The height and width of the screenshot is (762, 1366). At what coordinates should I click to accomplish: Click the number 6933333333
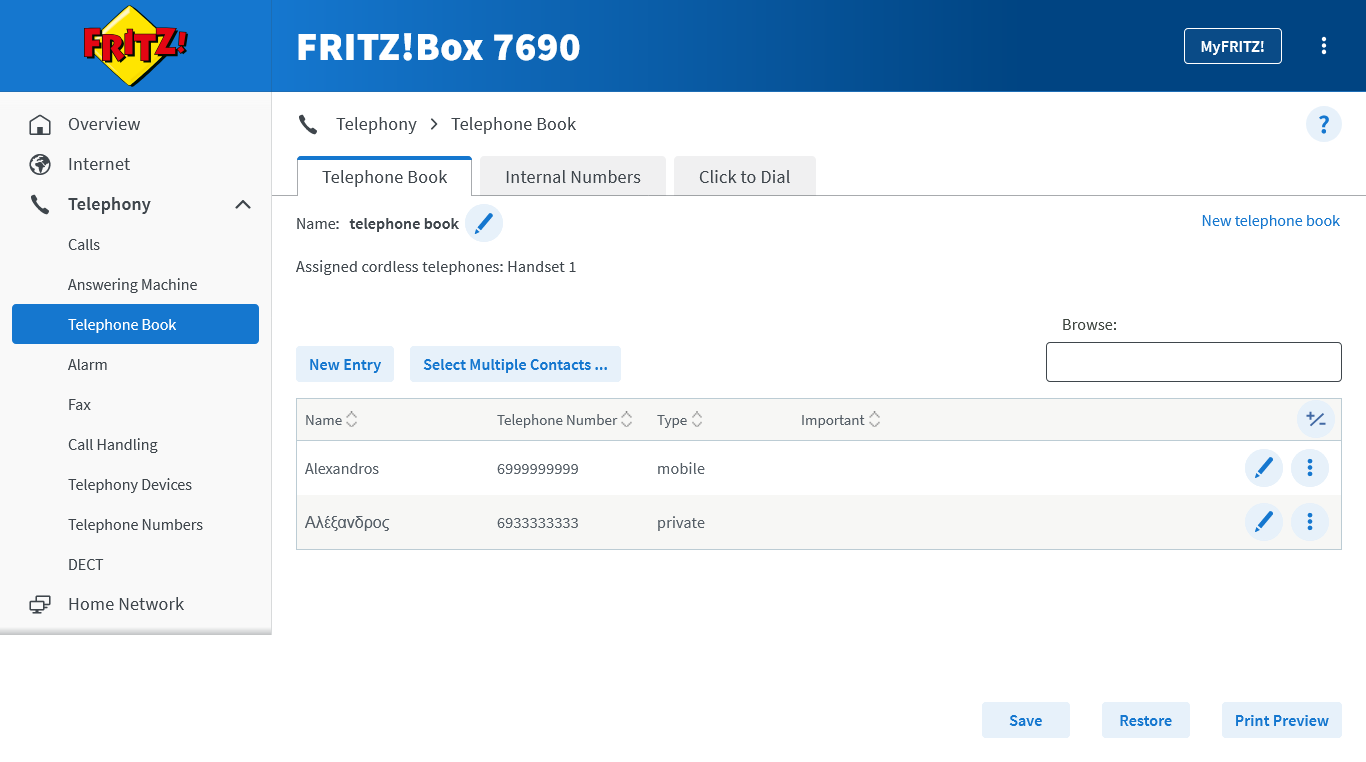pos(538,522)
